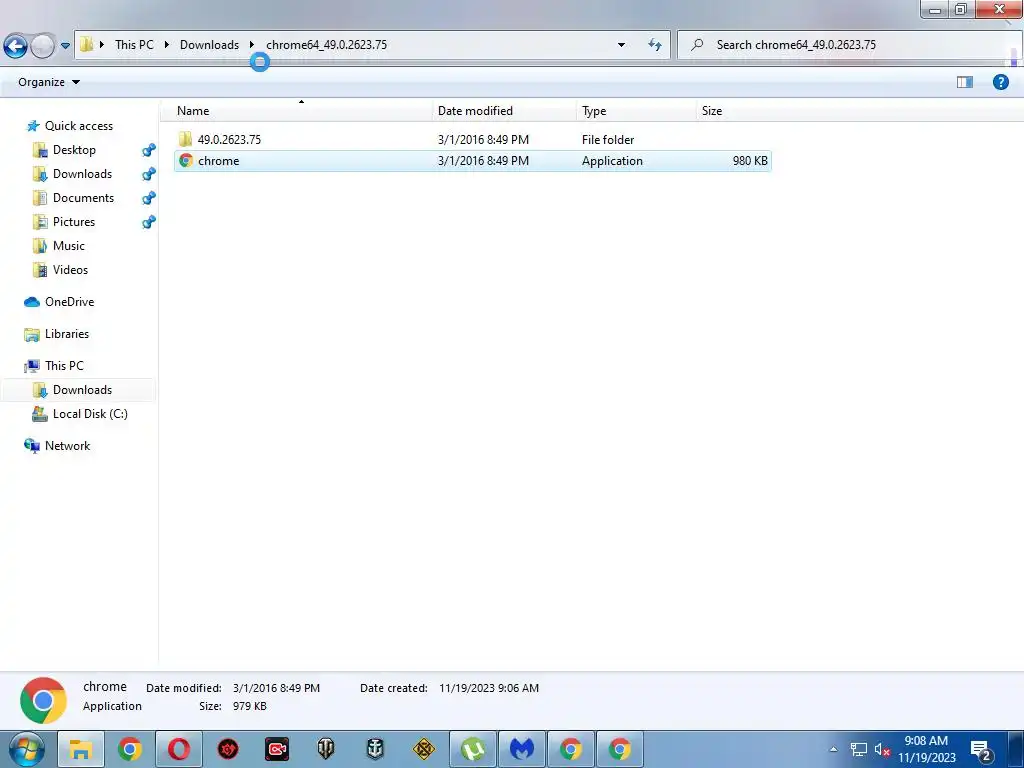The height and width of the screenshot is (768, 1024).
Task: Click the Date created value in details pane
Action: [x=489, y=688]
